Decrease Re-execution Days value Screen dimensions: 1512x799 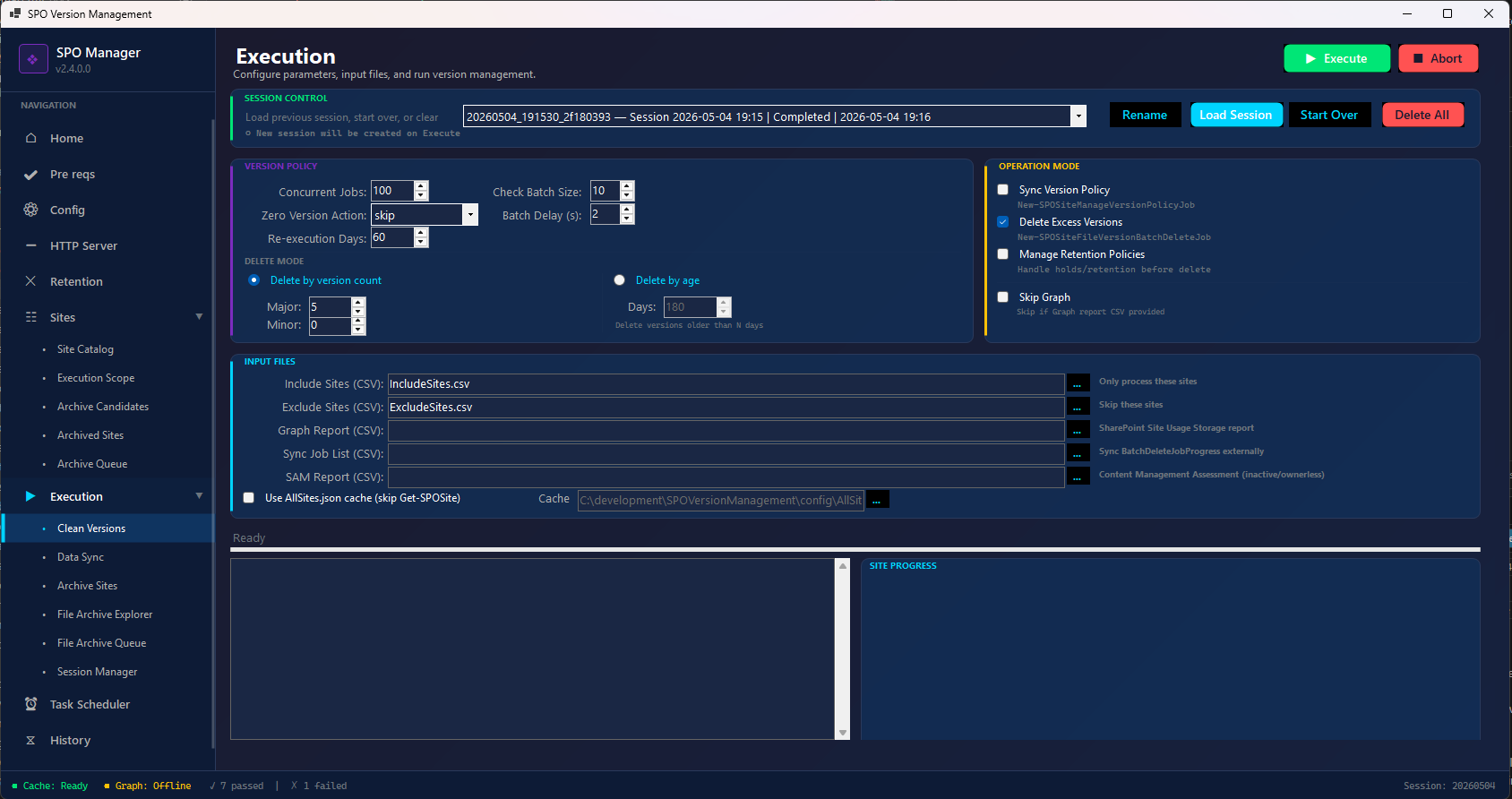coord(421,242)
